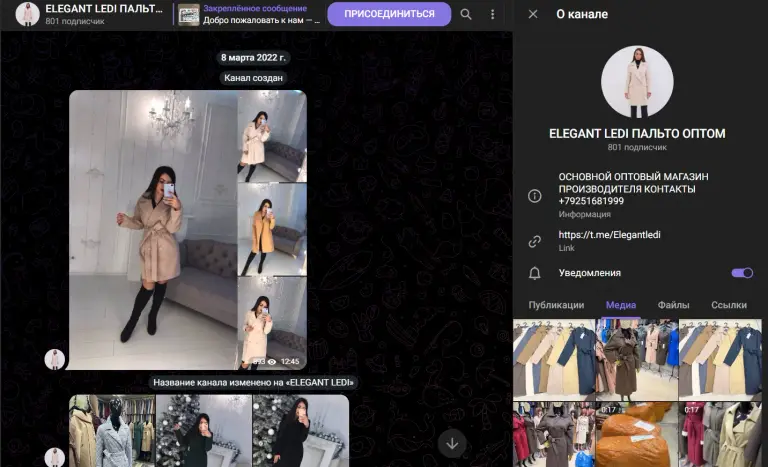Play the orange packages video thumbnail
768x467 pixels.
coord(637,435)
